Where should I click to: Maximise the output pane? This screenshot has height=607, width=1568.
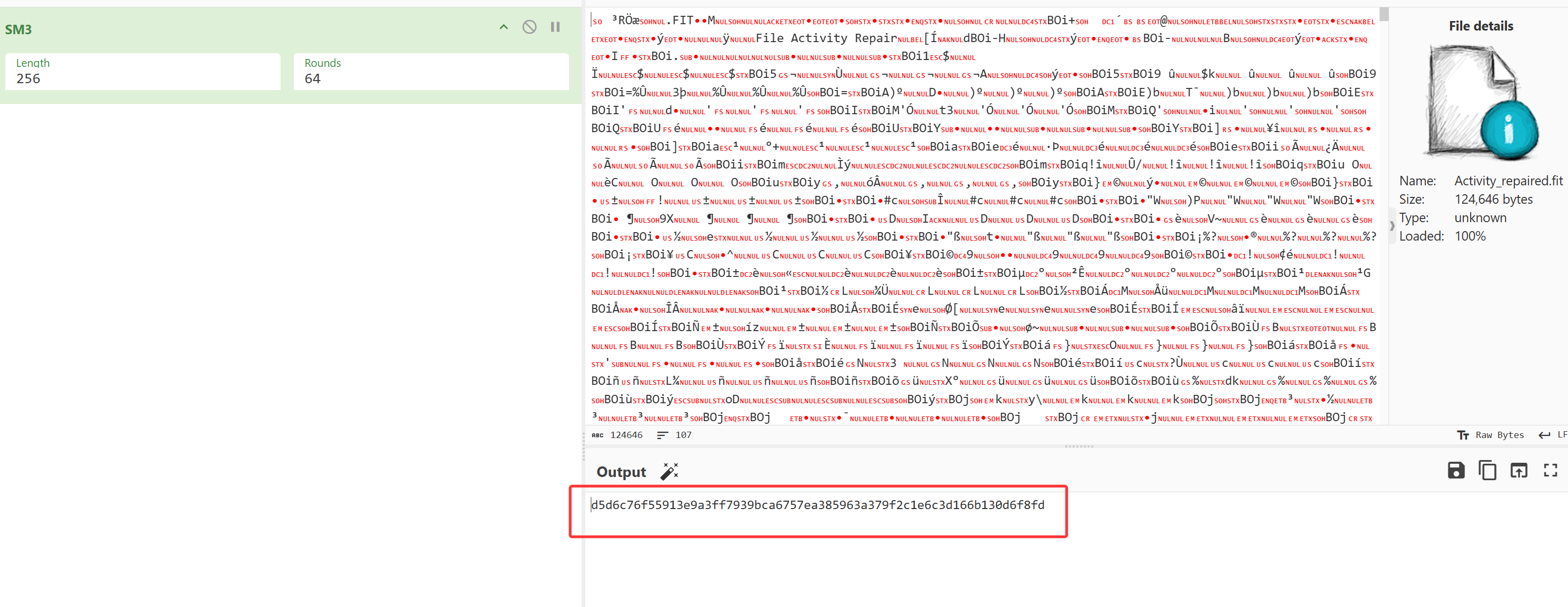click(x=1550, y=470)
